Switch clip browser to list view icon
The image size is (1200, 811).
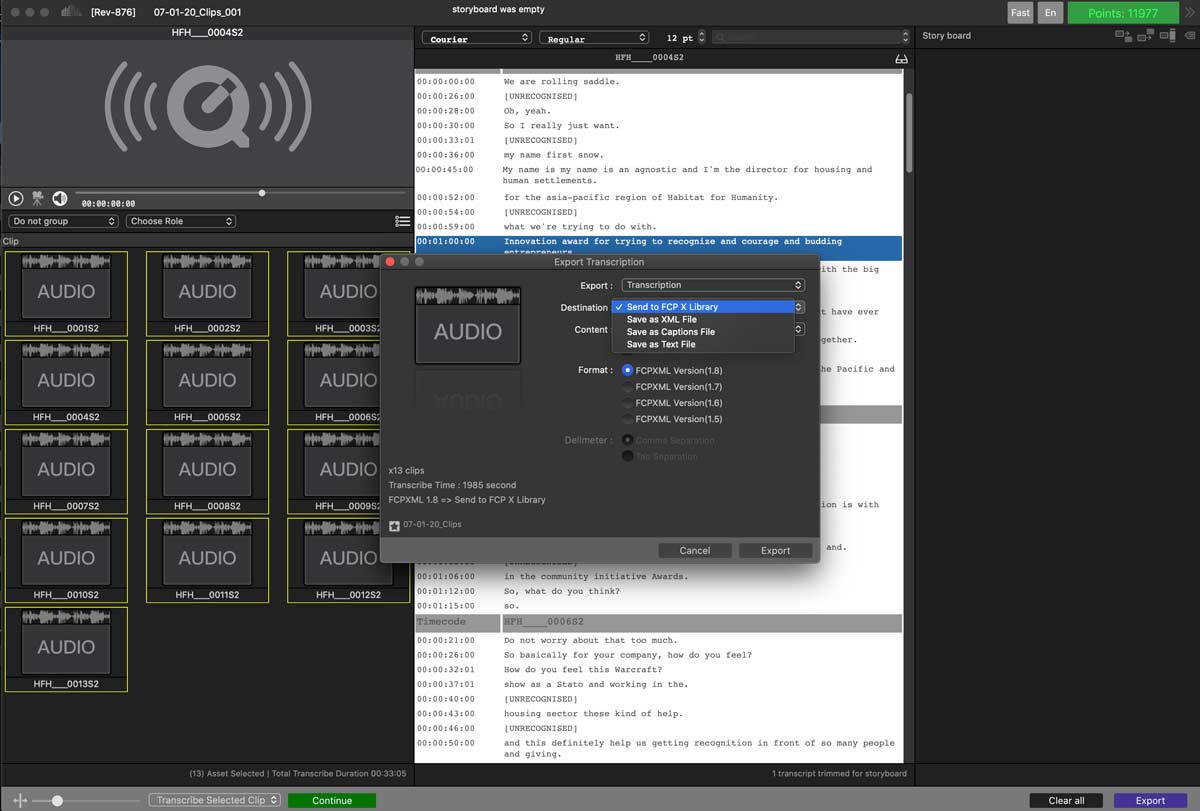pyautogui.click(x=402, y=221)
